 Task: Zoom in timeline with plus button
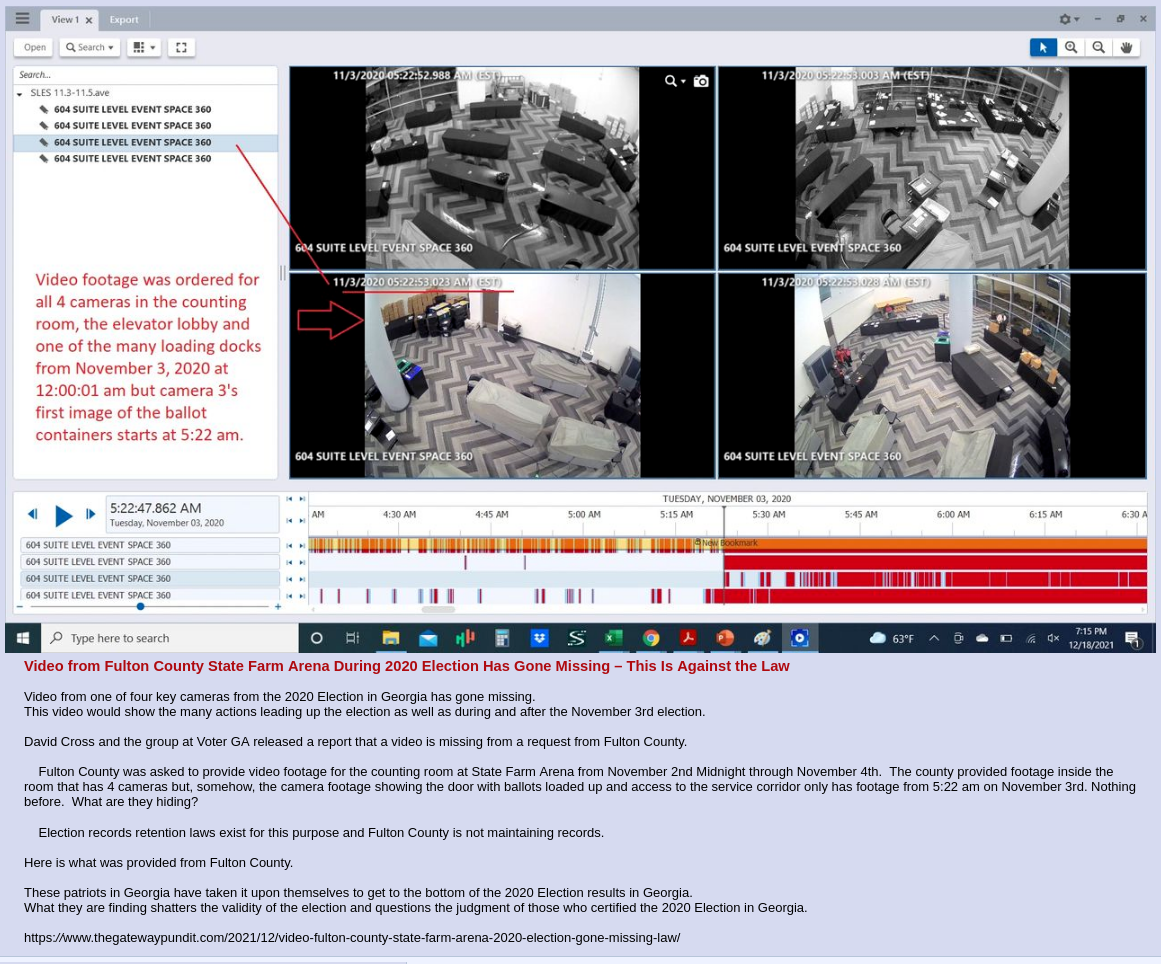click(x=278, y=606)
